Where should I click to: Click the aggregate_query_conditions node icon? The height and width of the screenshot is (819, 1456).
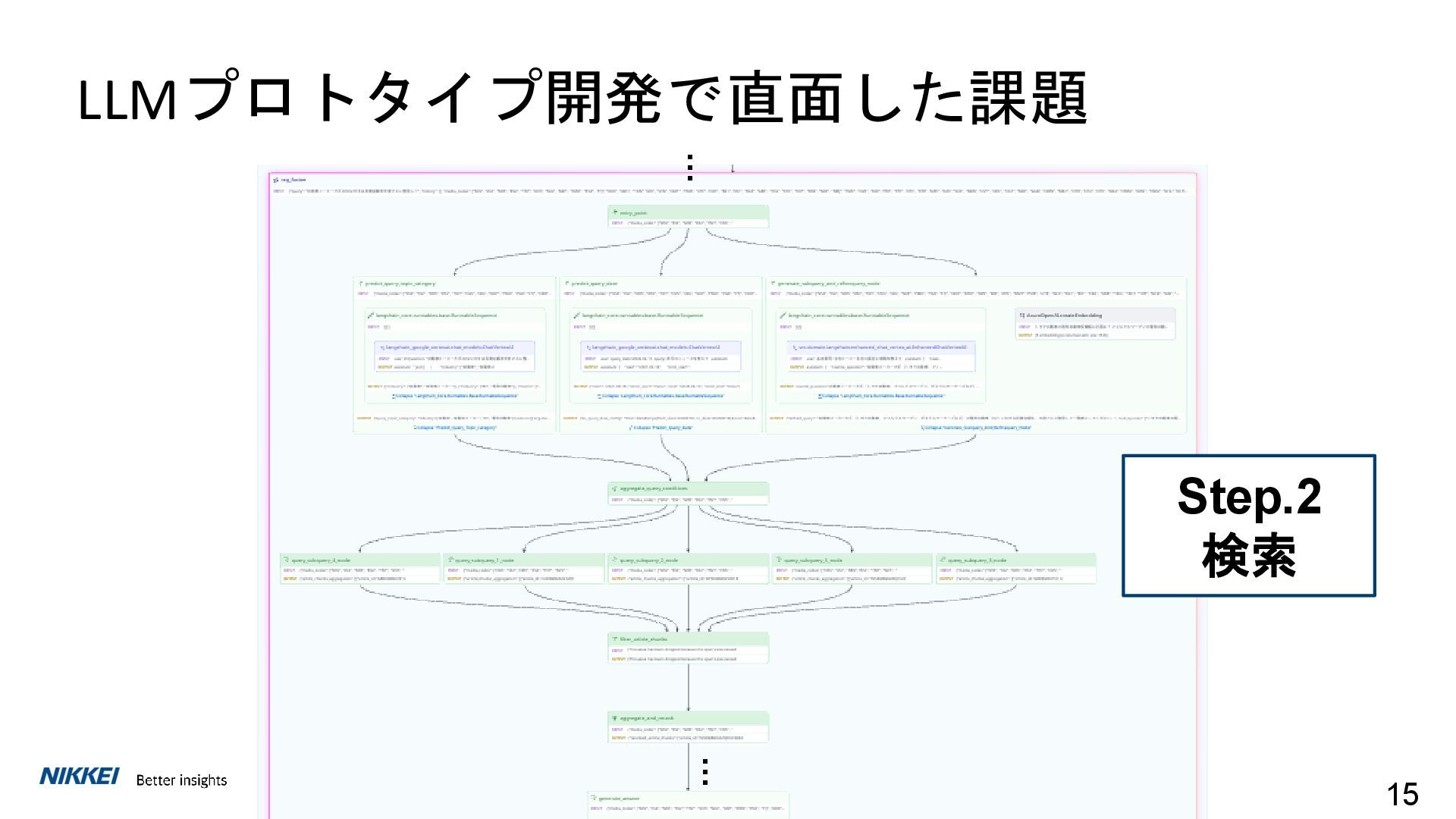coord(615,489)
